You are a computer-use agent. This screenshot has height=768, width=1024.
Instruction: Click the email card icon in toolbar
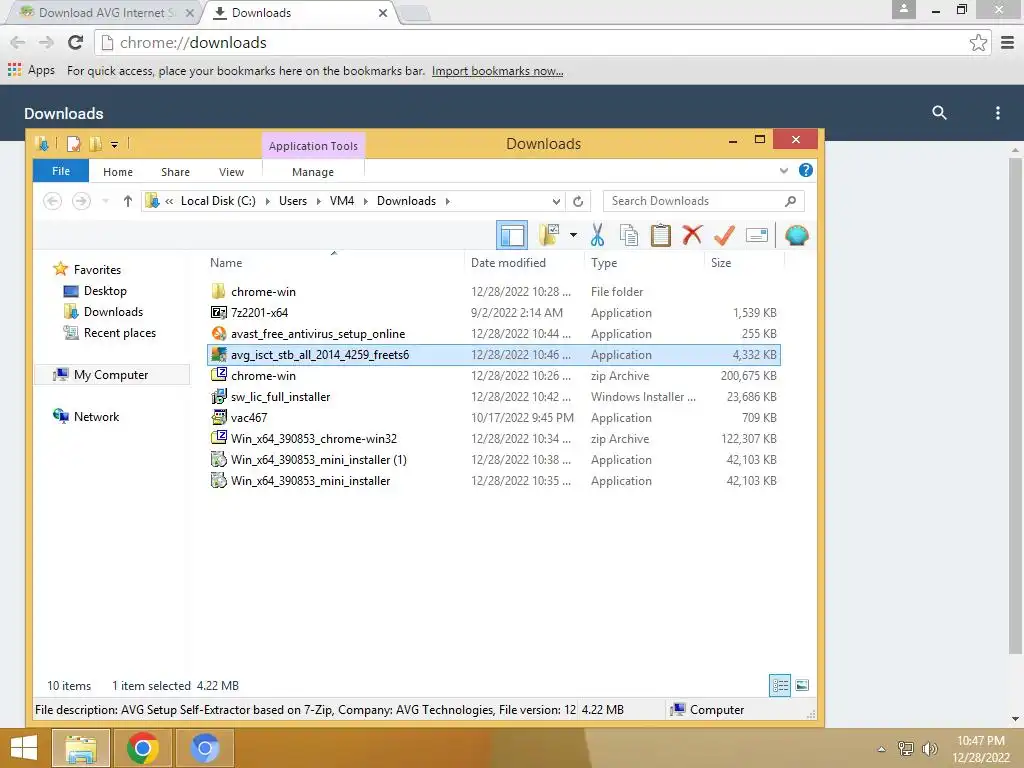756,235
